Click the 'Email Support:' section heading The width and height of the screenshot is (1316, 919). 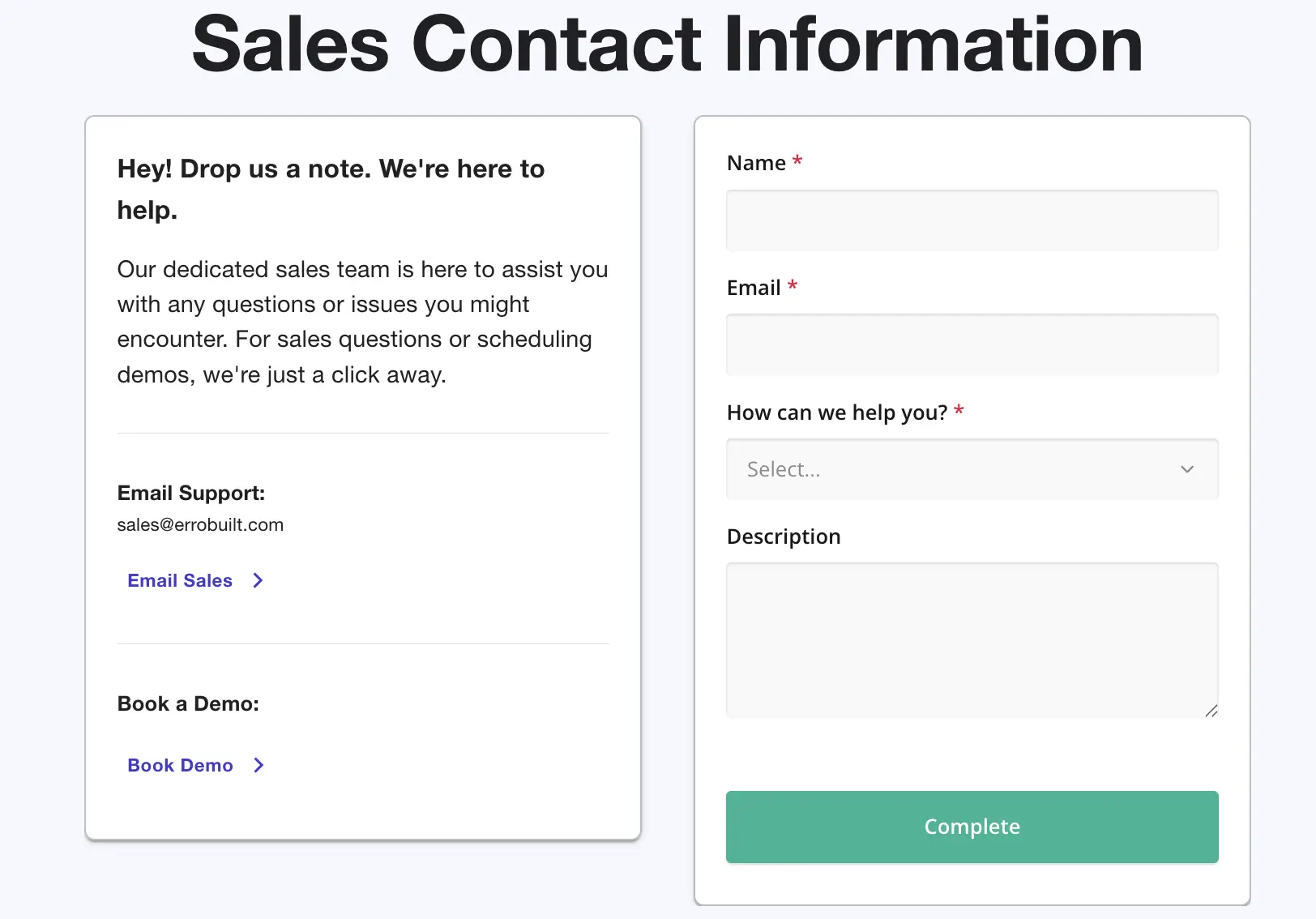point(190,493)
